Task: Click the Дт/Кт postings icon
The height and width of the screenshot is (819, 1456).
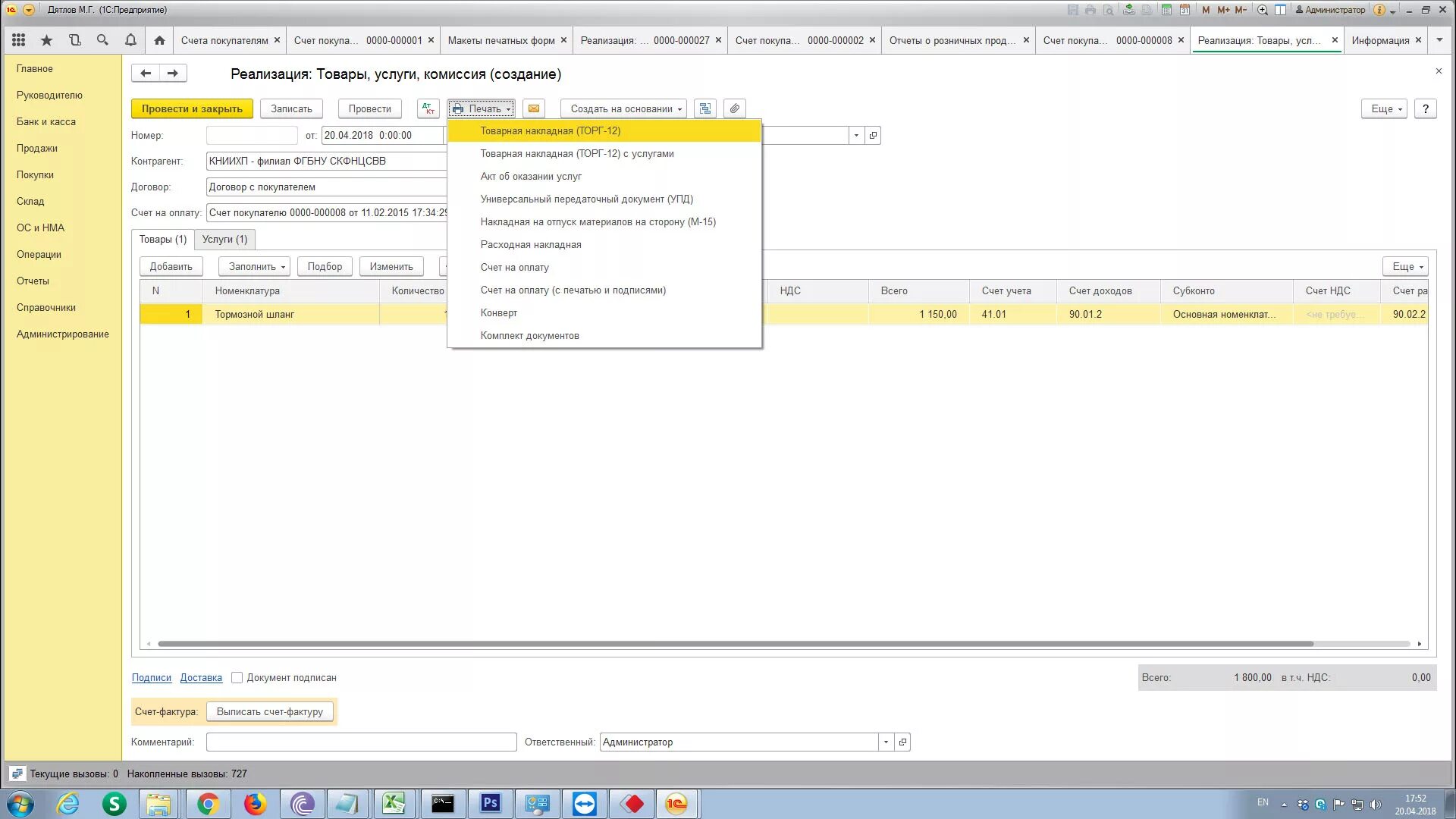Action: pyautogui.click(x=428, y=108)
